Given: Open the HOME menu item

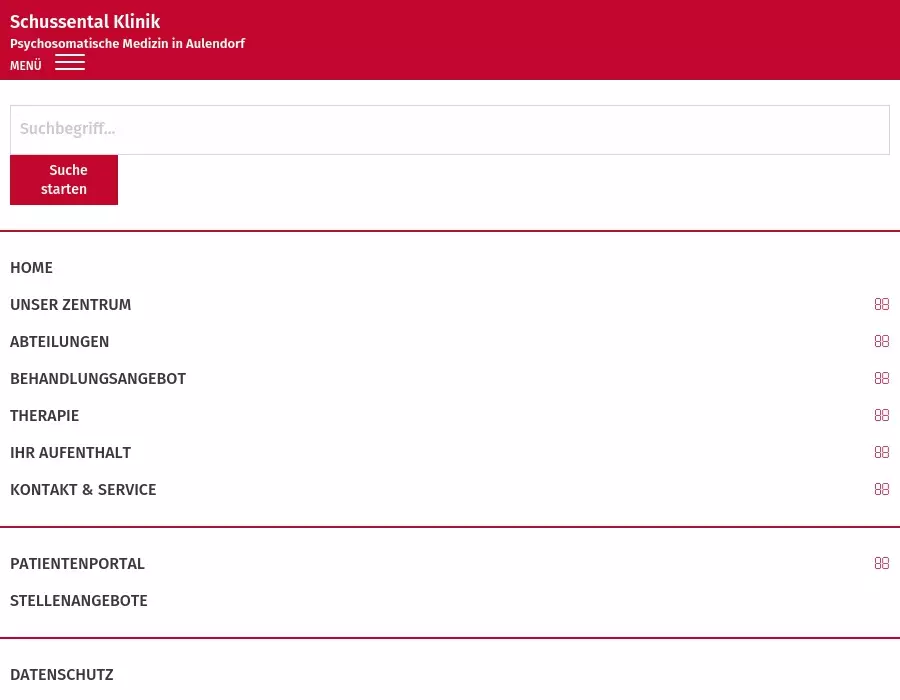Looking at the screenshot, I should (x=32, y=268).
